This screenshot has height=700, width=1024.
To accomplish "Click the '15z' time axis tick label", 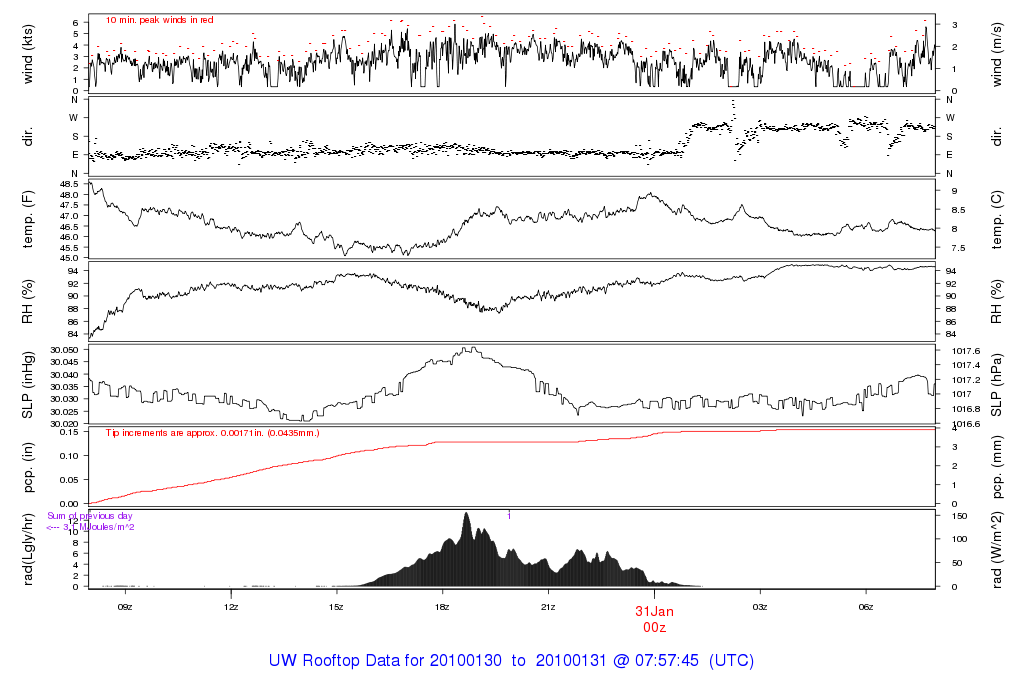I will click(x=336, y=607).
